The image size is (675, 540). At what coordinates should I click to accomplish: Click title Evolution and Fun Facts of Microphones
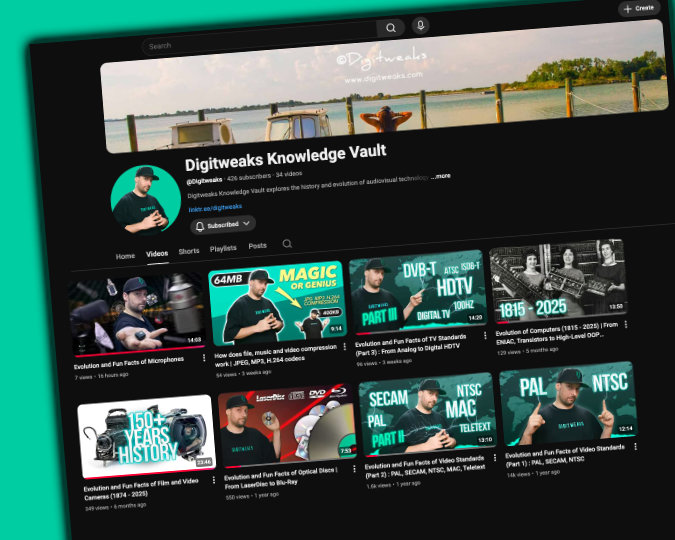point(129,363)
